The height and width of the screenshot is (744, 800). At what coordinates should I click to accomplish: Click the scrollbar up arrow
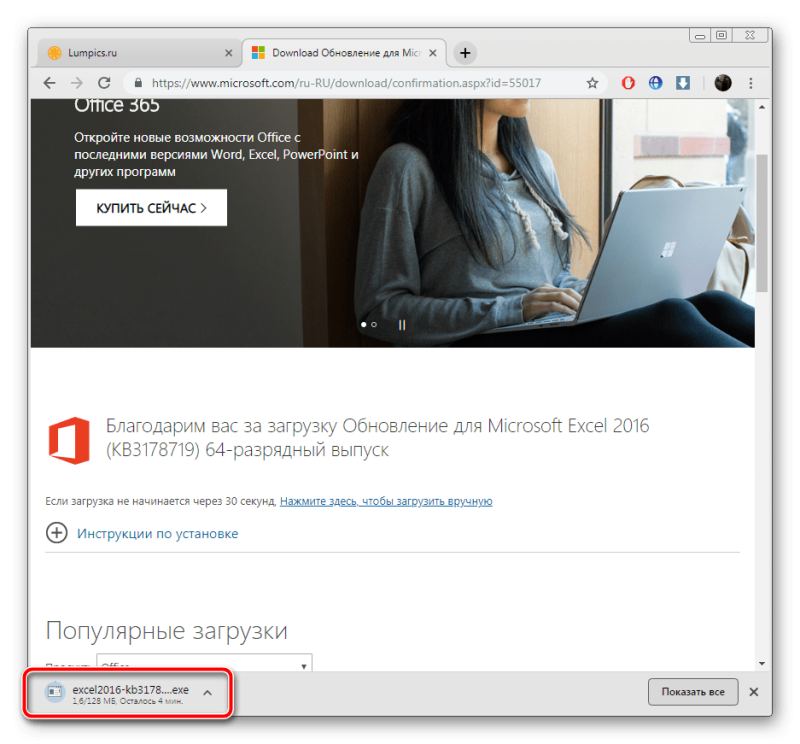tap(762, 107)
